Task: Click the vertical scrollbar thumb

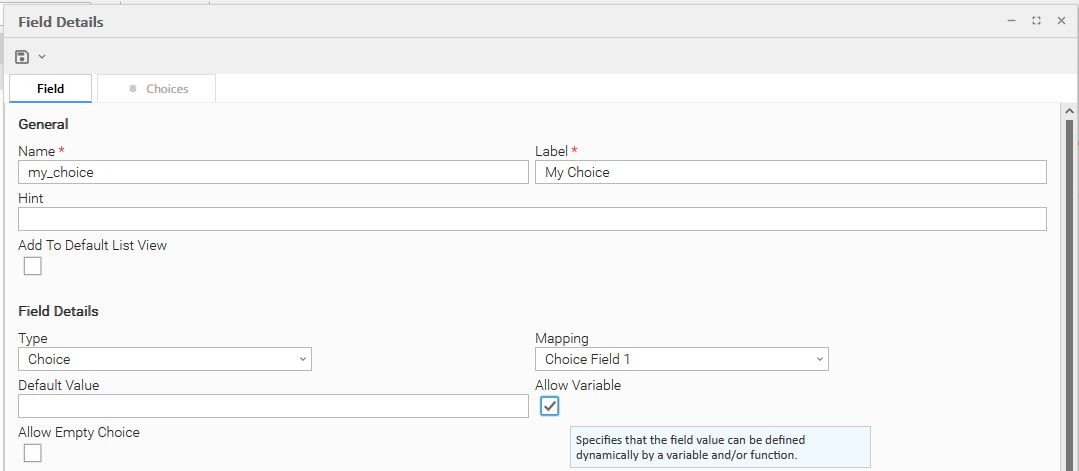Action: coord(1069,290)
